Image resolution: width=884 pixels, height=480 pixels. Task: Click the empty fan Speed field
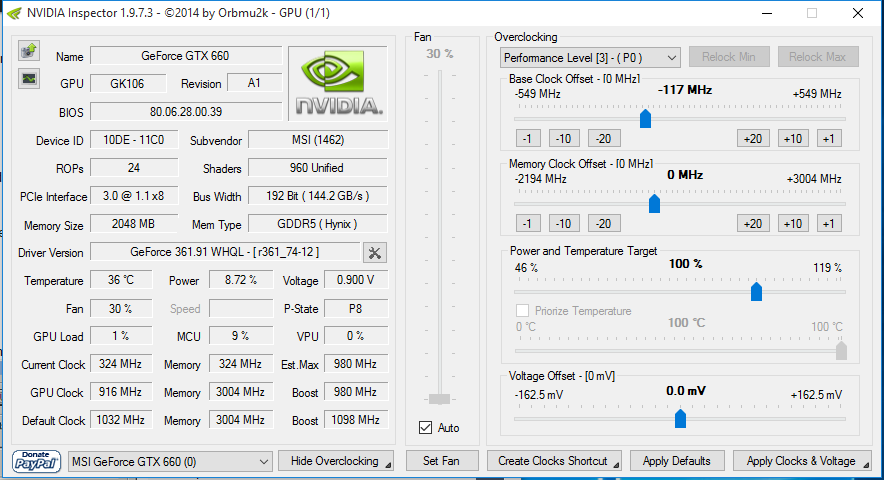(241, 309)
